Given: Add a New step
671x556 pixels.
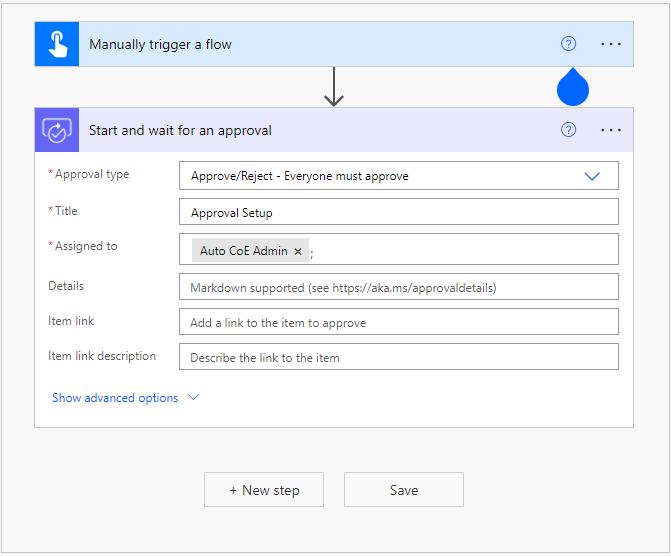Looking at the screenshot, I should coord(264,490).
